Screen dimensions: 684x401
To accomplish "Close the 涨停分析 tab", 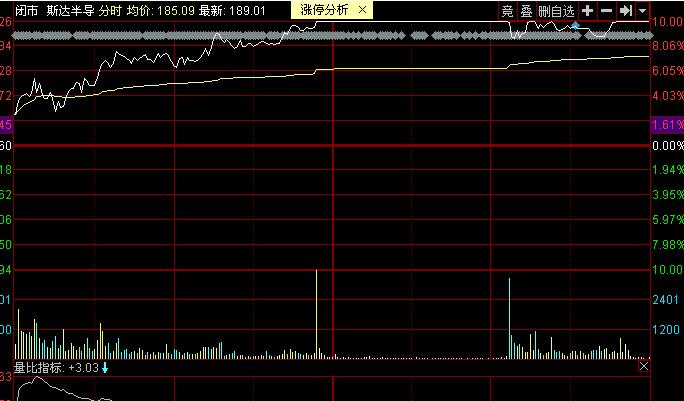I will coord(363,10).
